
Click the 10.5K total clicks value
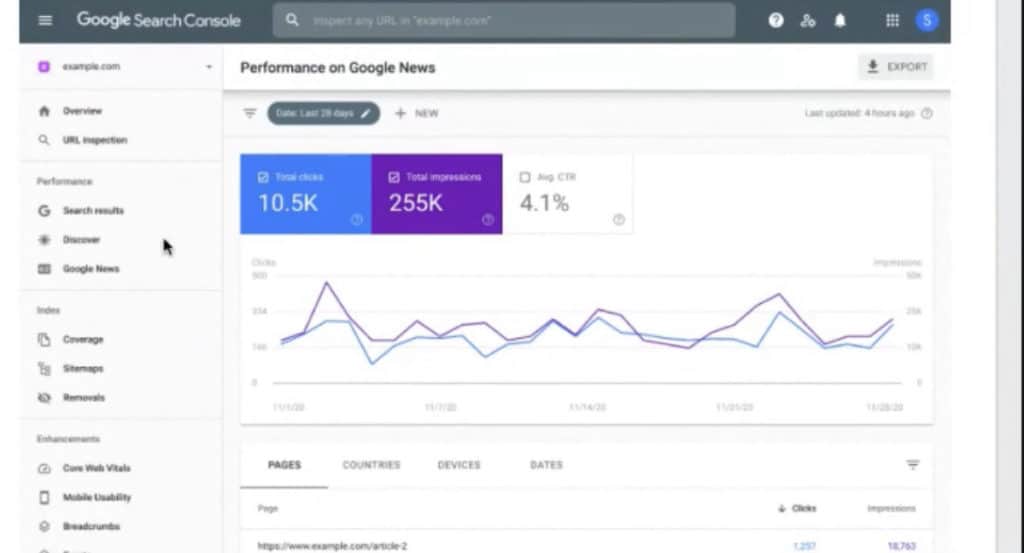coord(288,204)
